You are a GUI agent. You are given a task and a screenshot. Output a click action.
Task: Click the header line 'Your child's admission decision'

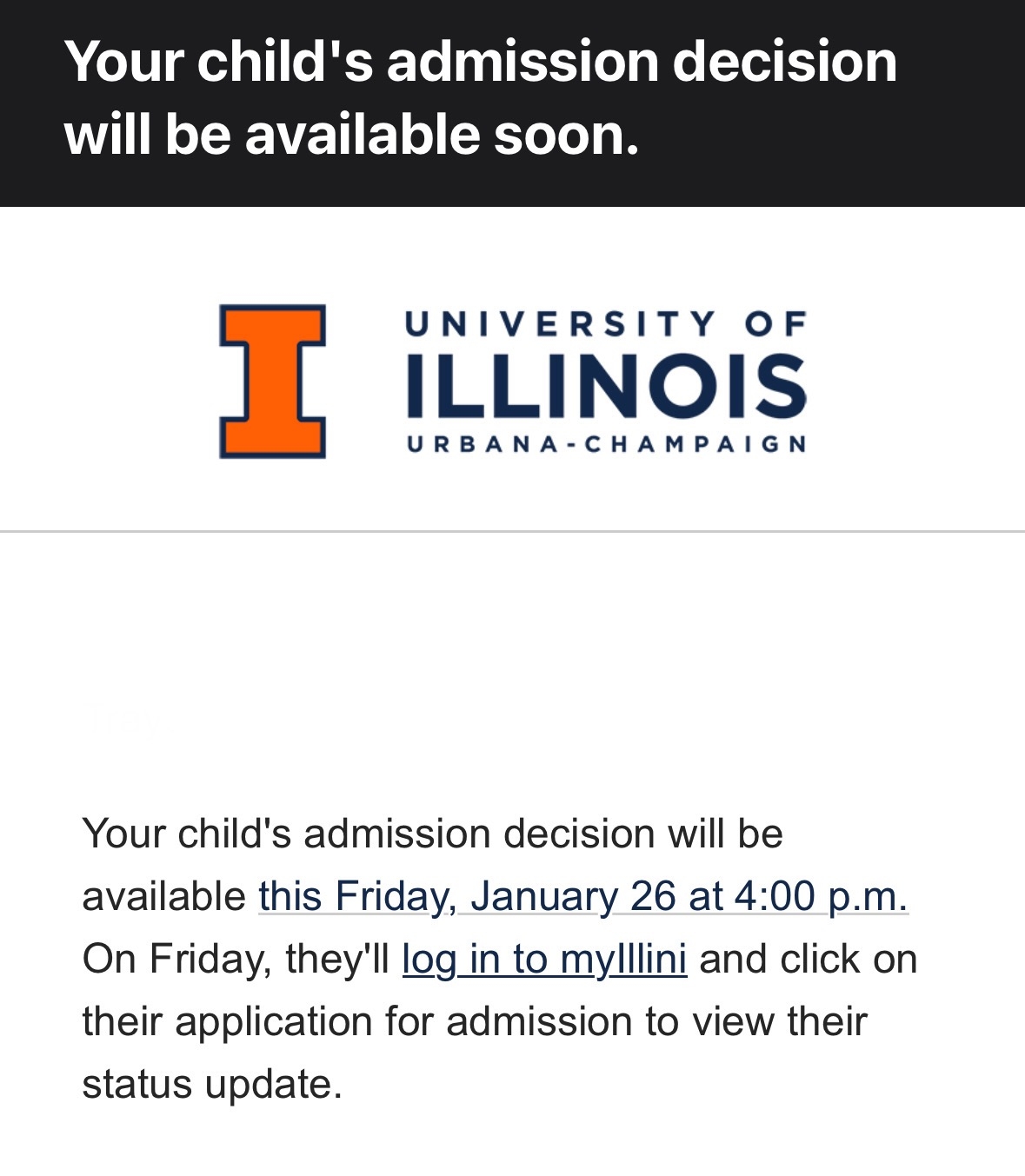(x=480, y=62)
